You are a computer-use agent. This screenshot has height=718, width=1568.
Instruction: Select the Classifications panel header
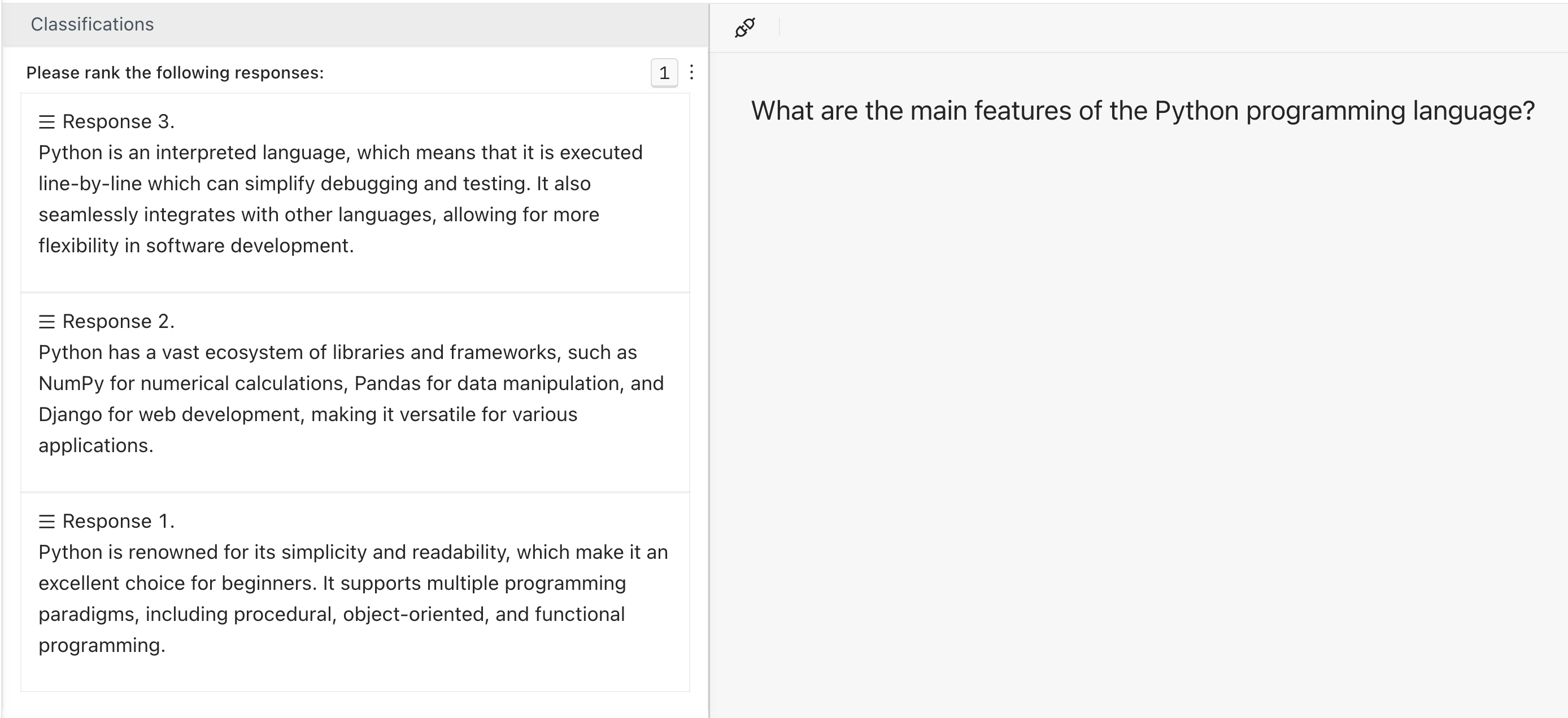pyautogui.click(x=93, y=24)
